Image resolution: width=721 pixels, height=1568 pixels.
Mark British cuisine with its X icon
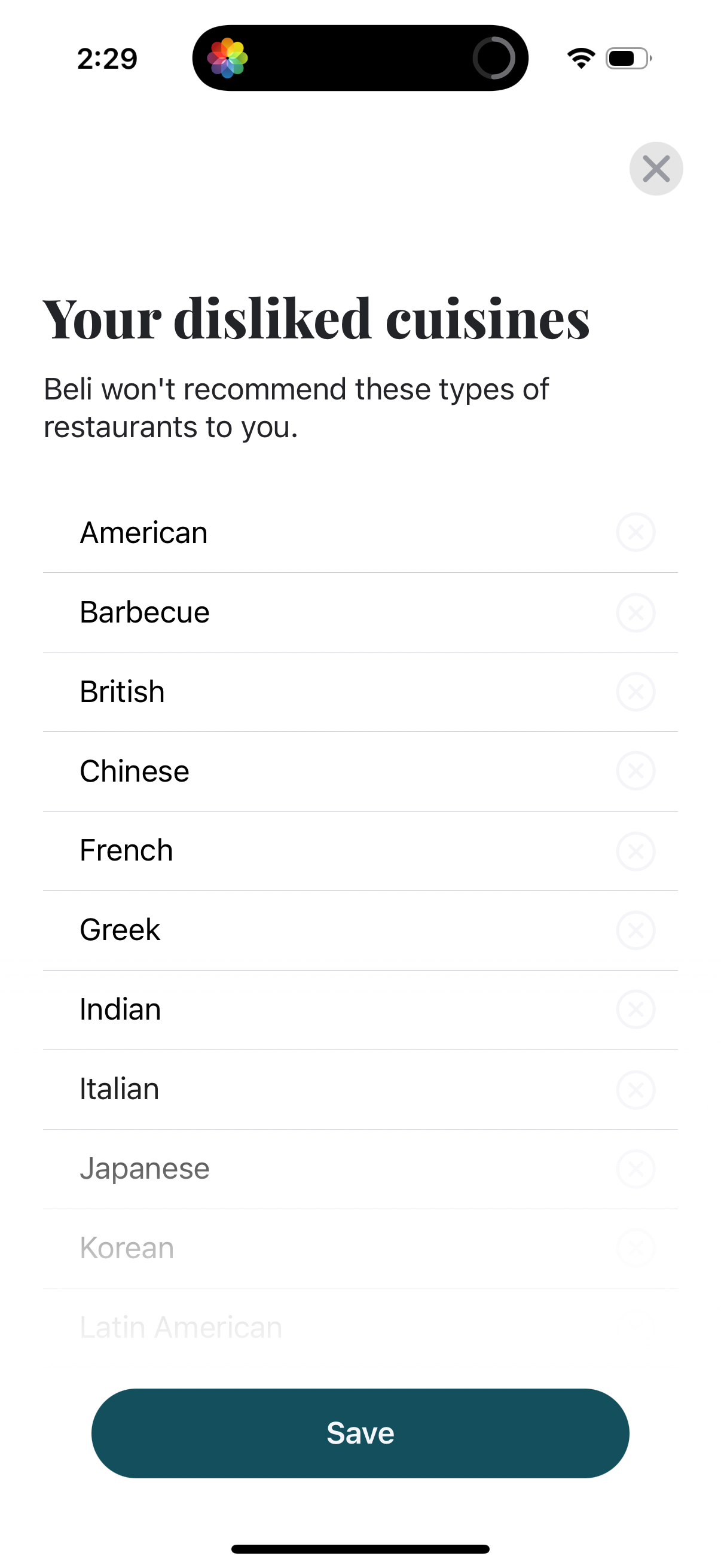click(x=636, y=691)
